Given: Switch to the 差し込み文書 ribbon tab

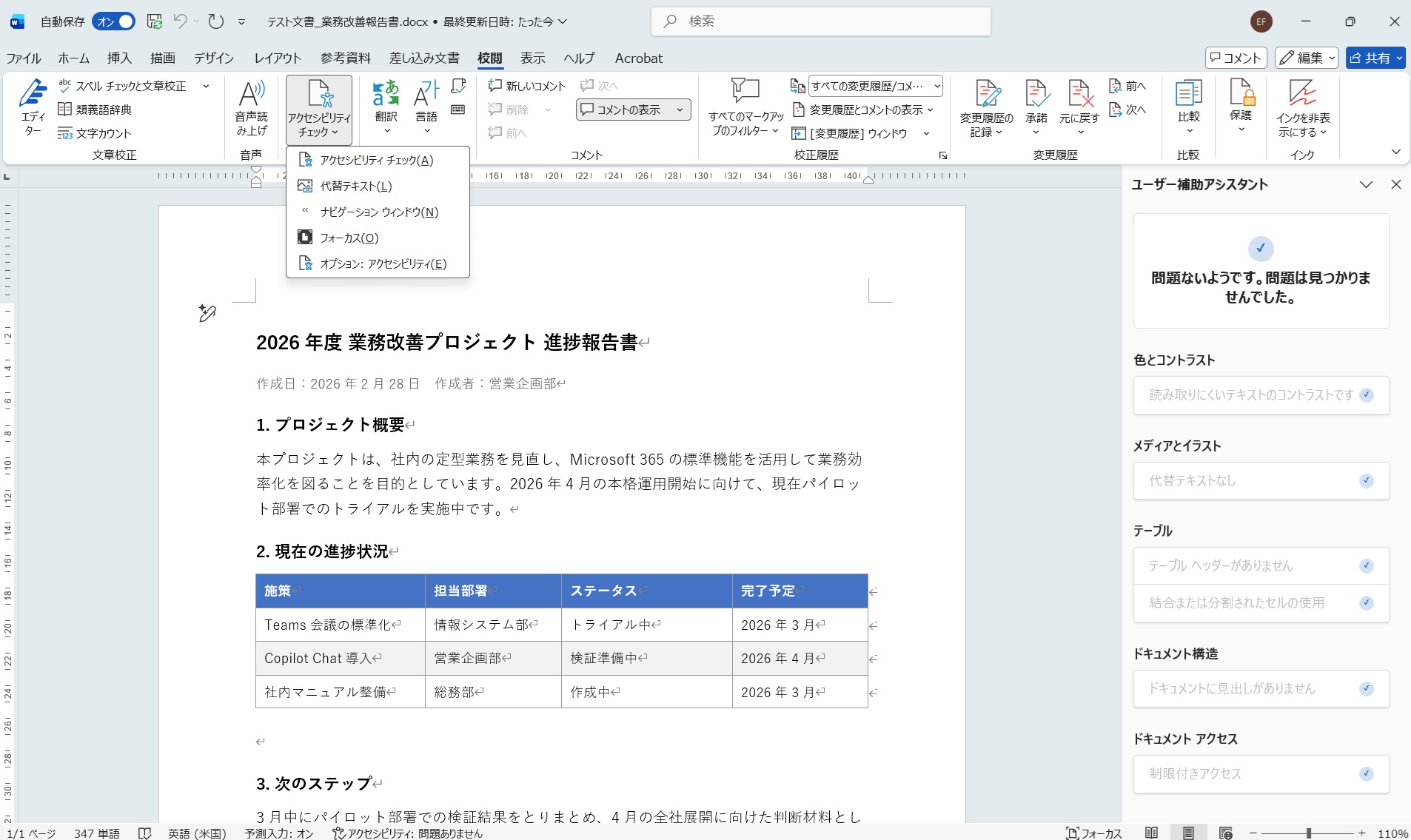Looking at the screenshot, I should point(423,58).
